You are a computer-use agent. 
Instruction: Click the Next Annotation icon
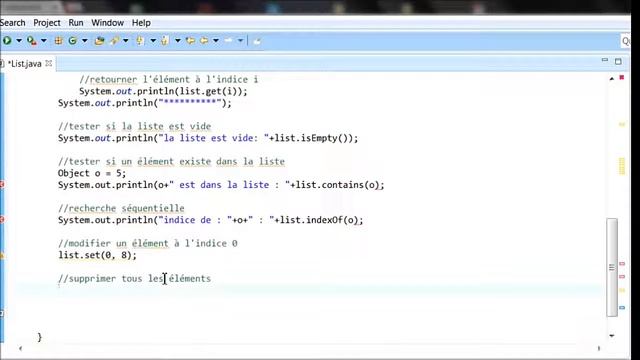[x=140, y=40]
